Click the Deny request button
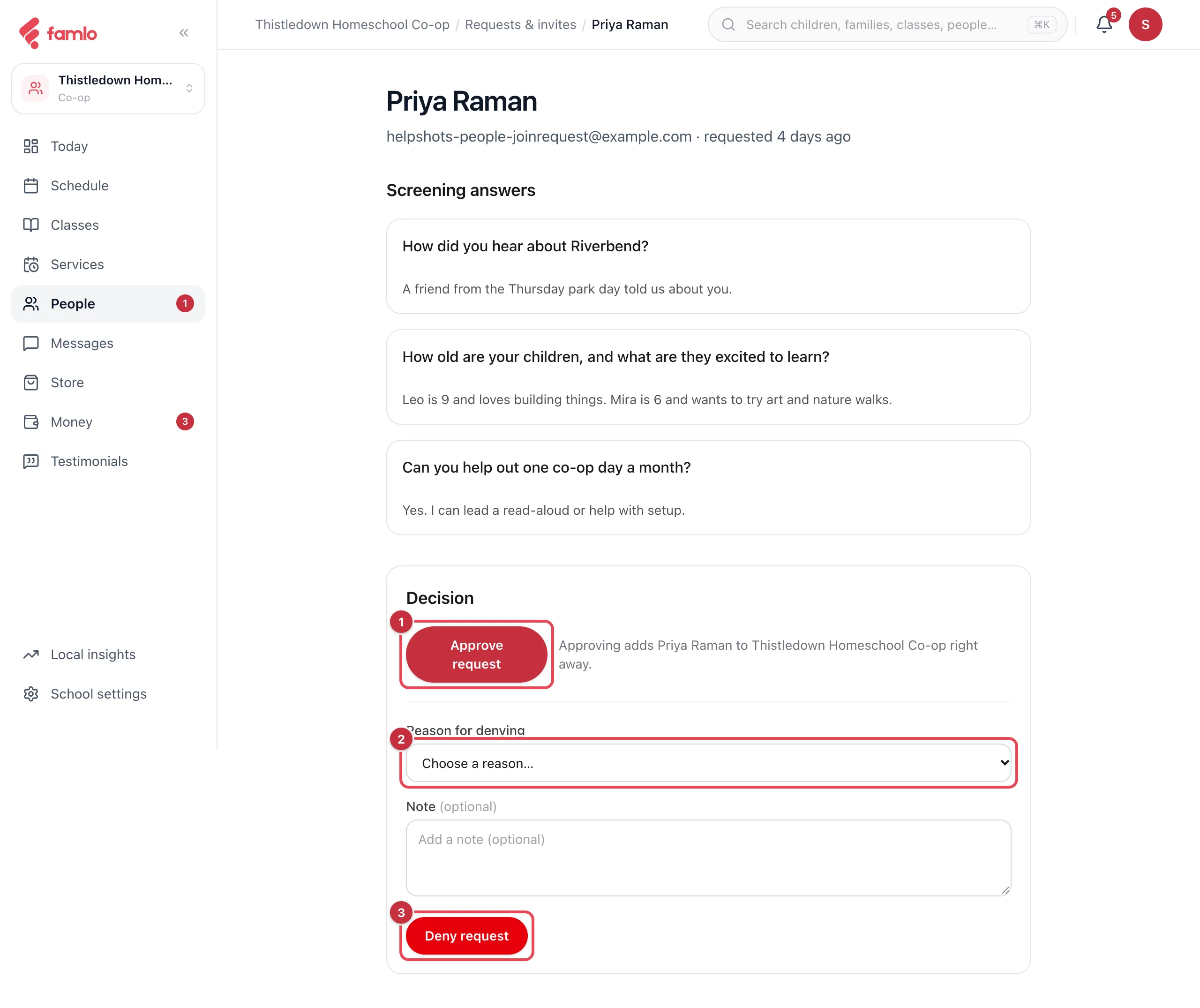This screenshot has height=1008, width=1200. coord(466,936)
